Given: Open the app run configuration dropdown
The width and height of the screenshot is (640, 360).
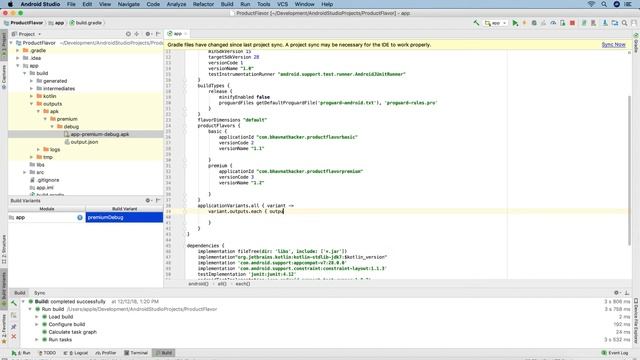Looking at the screenshot, I should (496, 23).
